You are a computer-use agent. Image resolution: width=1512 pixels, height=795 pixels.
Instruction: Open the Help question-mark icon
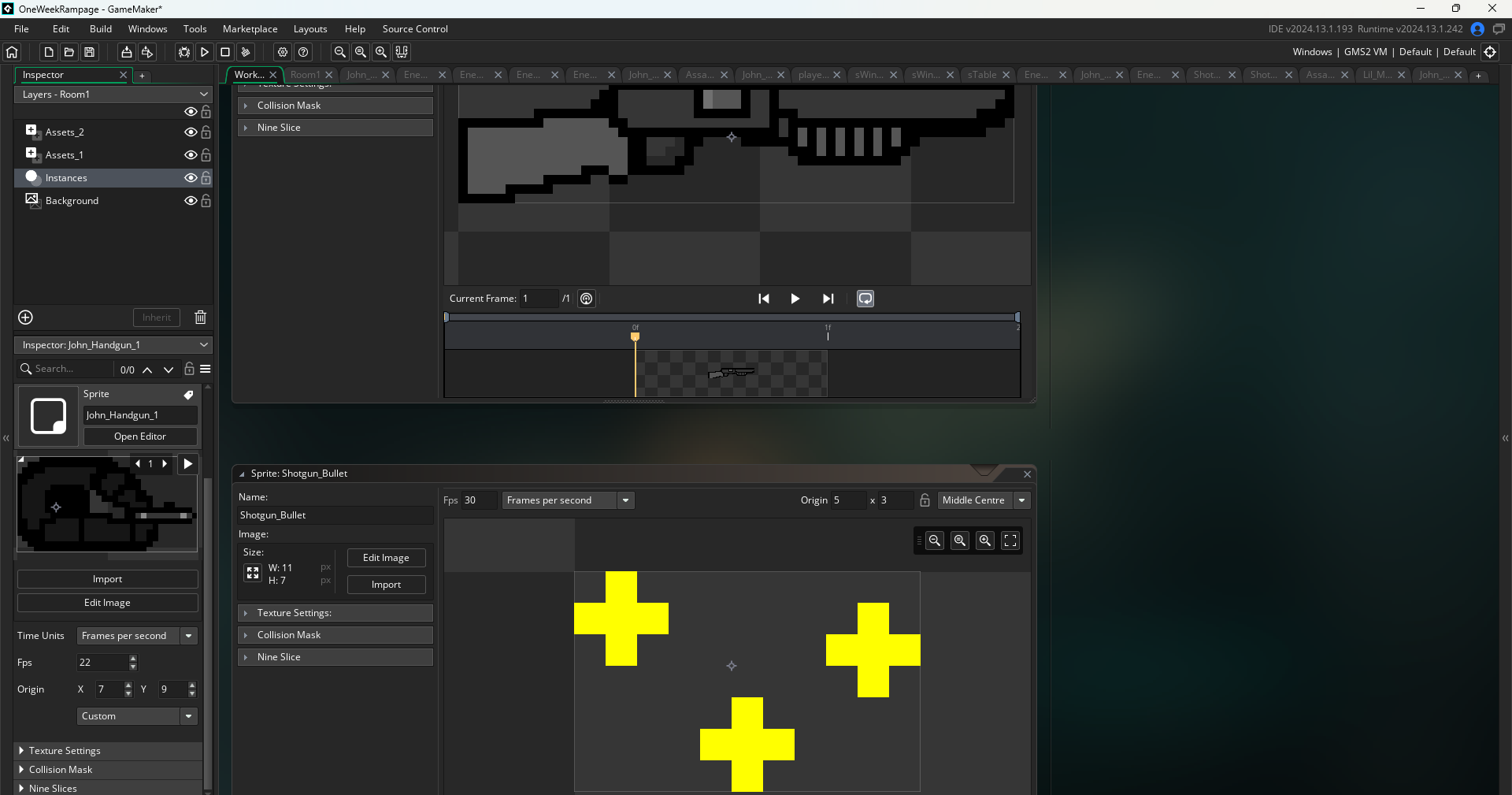pos(303,52)
